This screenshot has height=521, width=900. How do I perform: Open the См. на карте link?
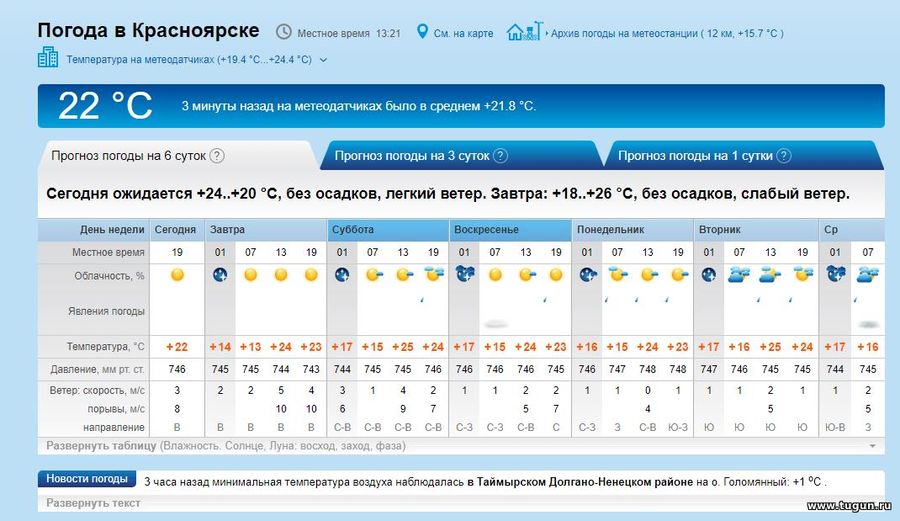tap(463, 33)
